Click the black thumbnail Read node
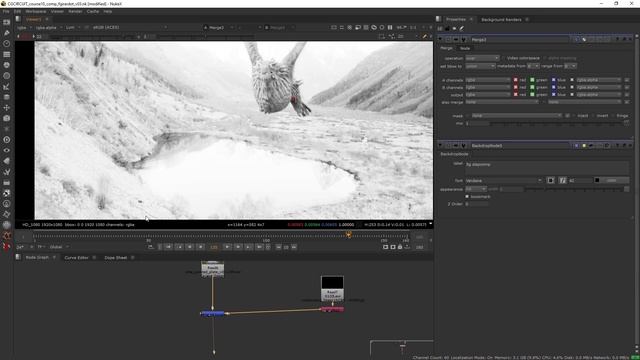 [332, 288]
